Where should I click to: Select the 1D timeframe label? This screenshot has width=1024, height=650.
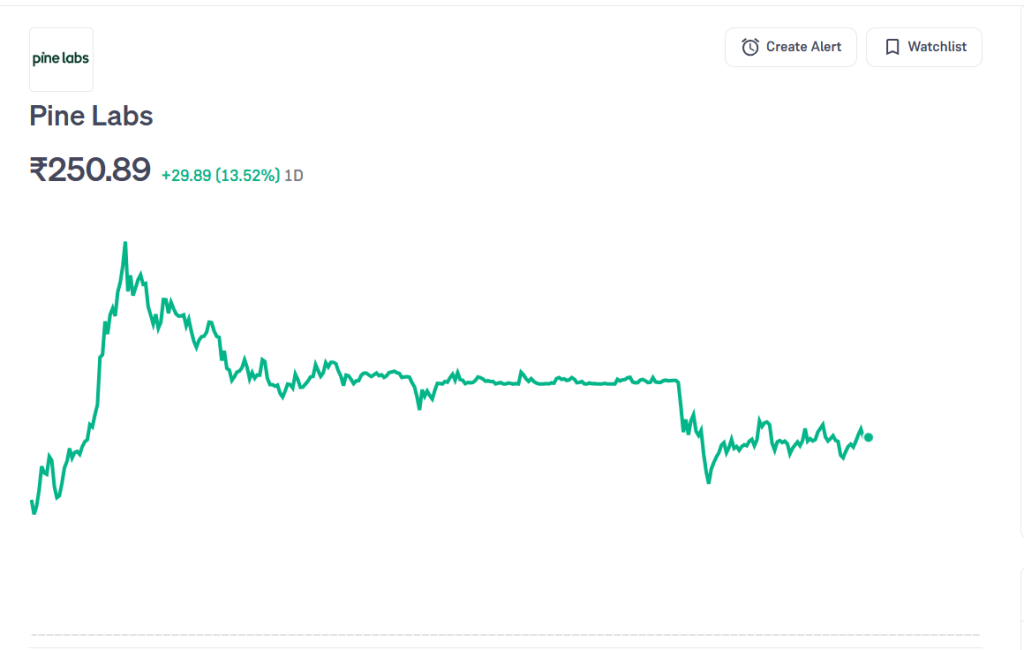(294, 176)
